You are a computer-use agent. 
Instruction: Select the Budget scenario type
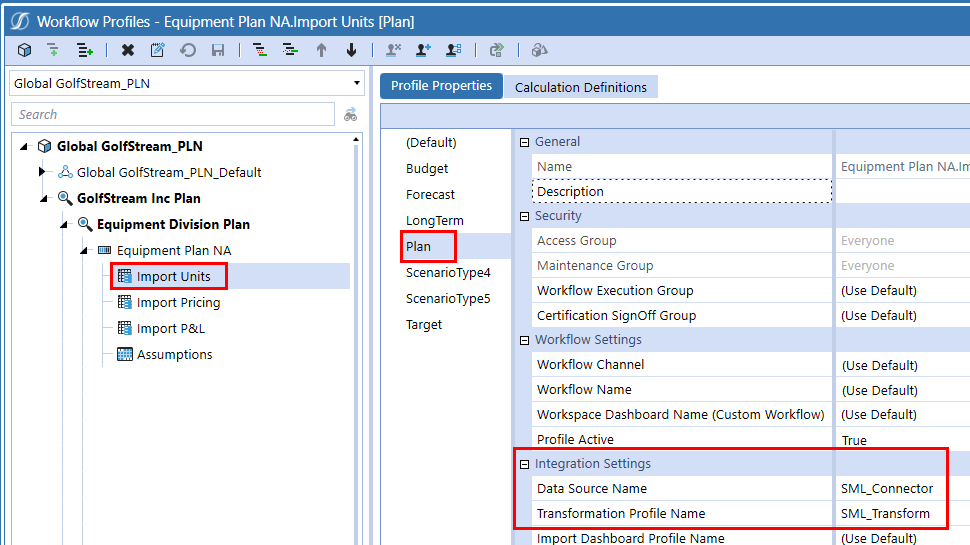pyautogui.click(x=427, y=168)
